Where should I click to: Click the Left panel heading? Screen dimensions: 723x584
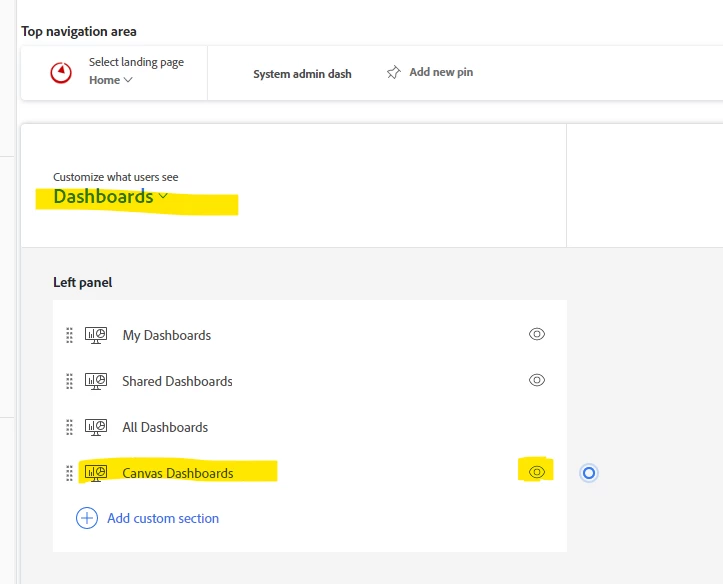[83, 282]
